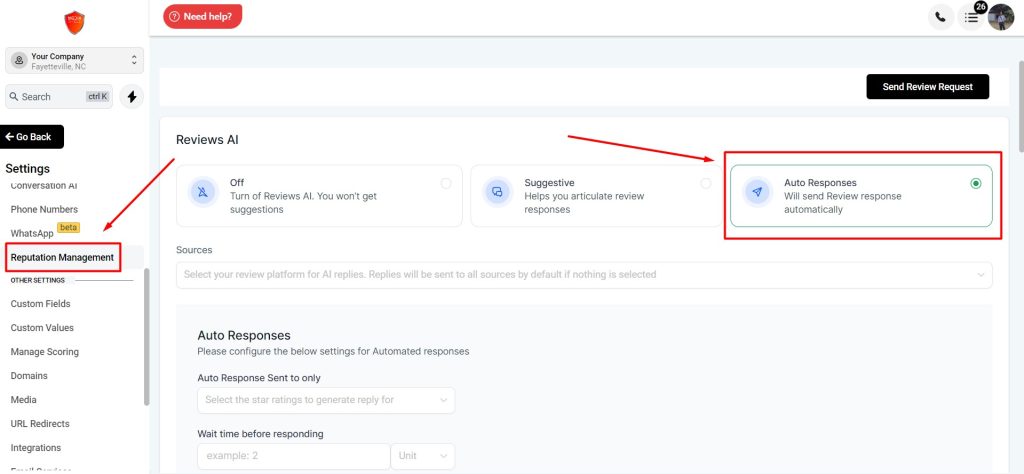The height and width of the screenshot is (474, 1024).
Task: Click the OTHER SETTINGS section label
Action: tap(37, 280)
